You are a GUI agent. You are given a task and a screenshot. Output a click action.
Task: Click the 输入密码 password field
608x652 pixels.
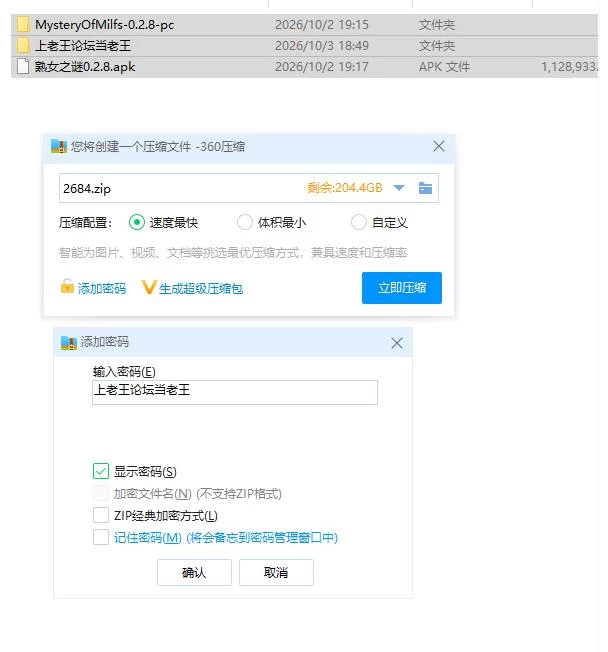[x=235, y=392]
